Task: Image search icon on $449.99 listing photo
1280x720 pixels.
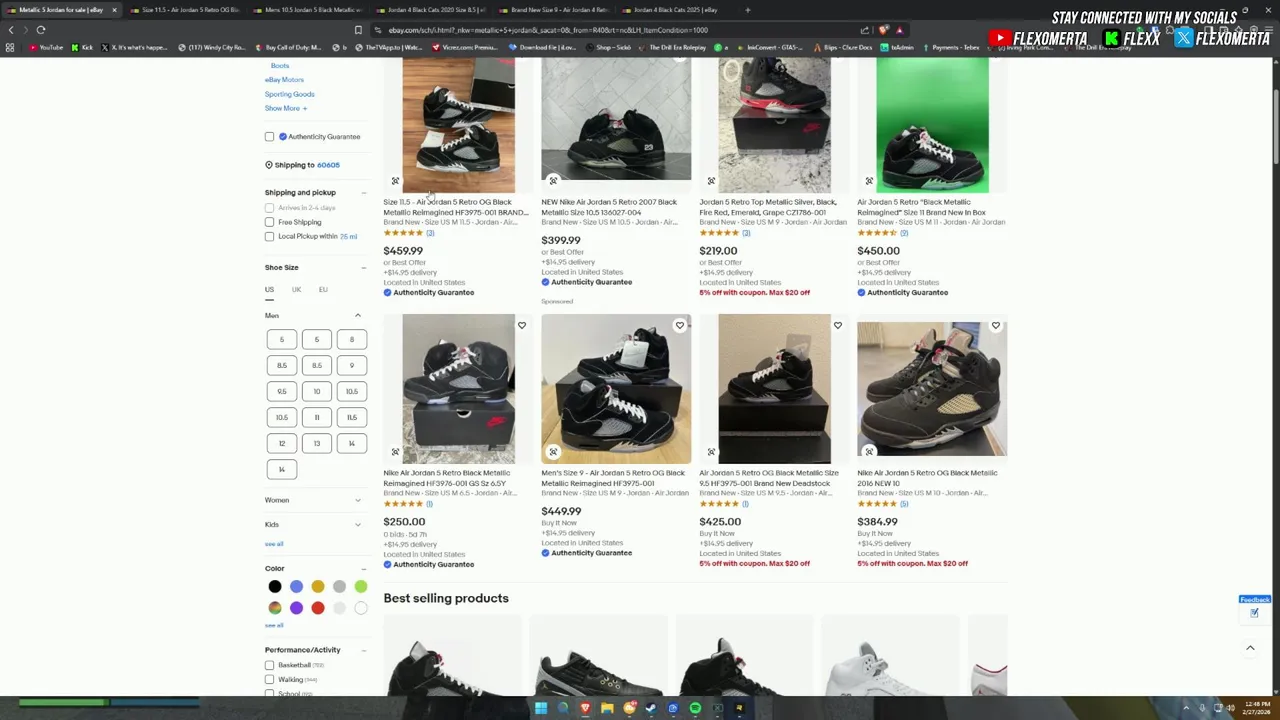Action: pos(553,452)
